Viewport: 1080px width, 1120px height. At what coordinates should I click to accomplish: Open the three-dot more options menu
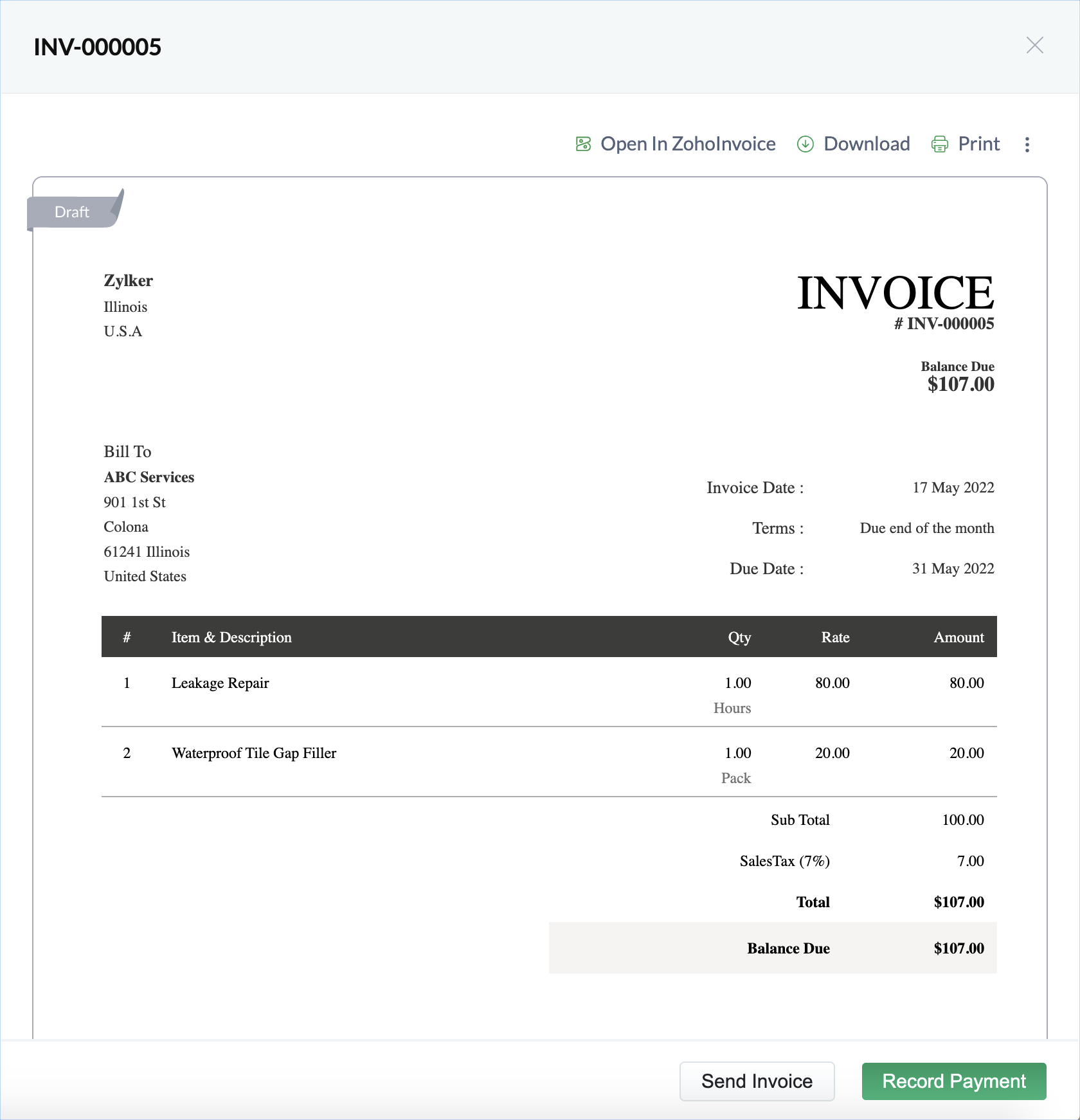click(x=1027, y=145)
